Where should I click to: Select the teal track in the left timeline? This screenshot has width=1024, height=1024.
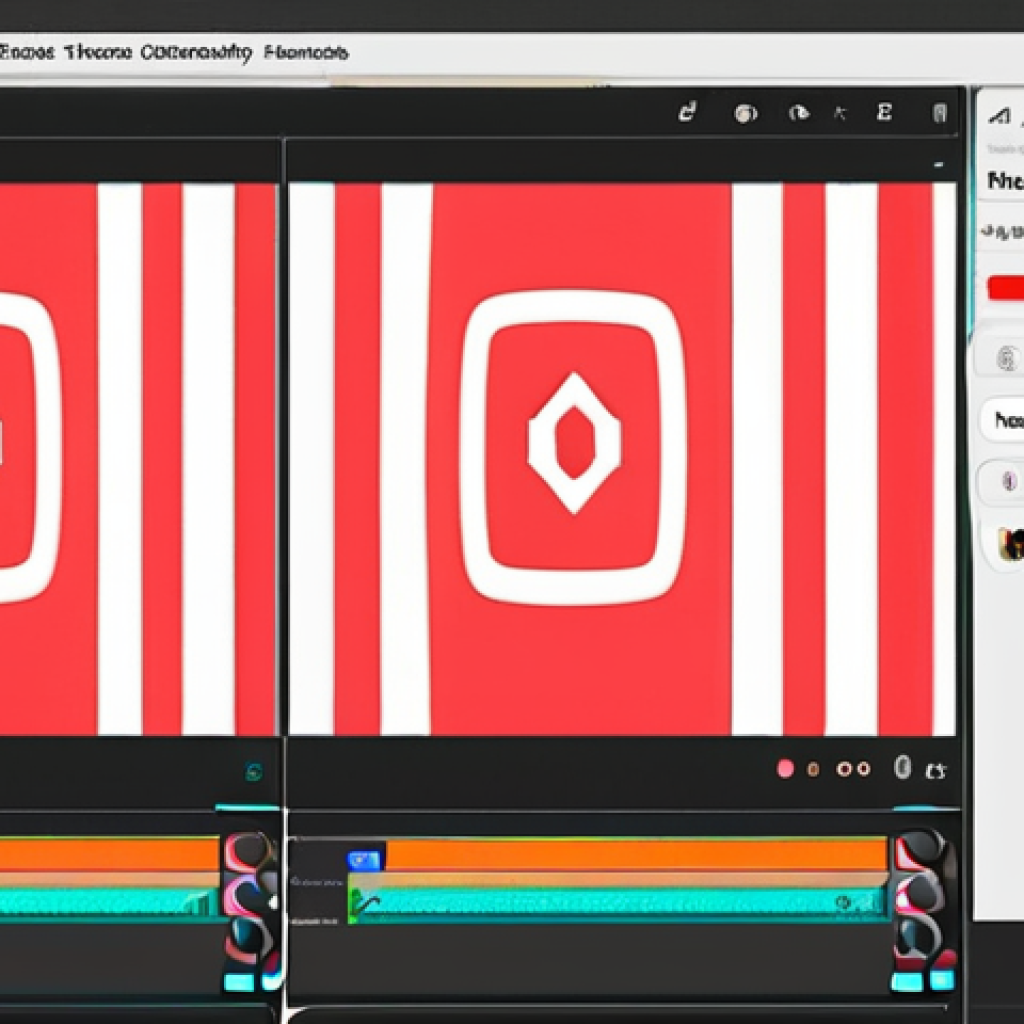click(109, 904)
